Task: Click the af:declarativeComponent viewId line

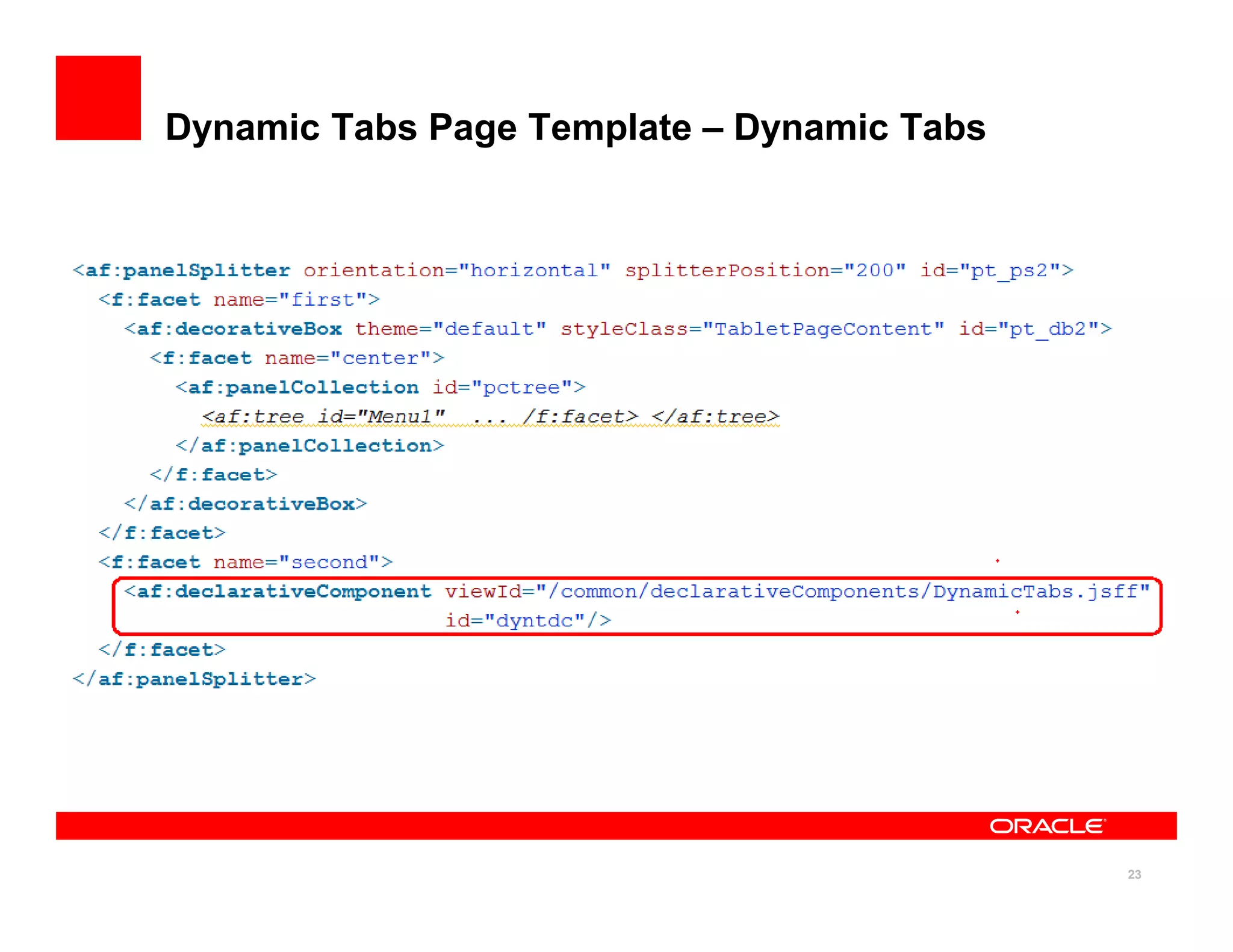Action: click(637, 592)
